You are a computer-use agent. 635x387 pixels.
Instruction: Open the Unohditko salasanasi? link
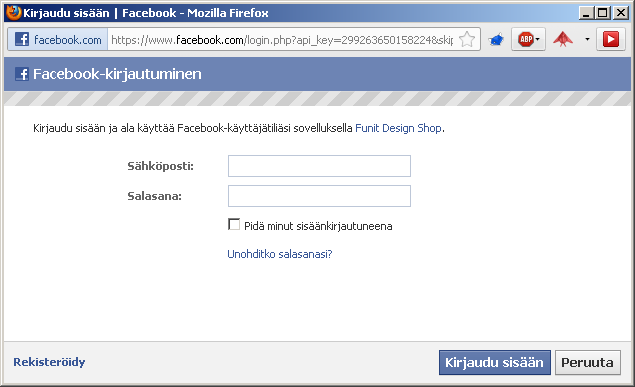pyautogui.click(x=280, y=254)
